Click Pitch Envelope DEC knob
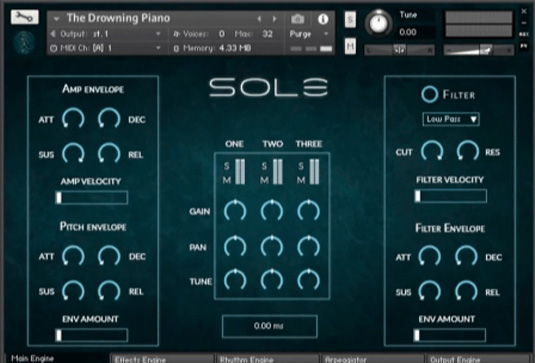The image size is (535, 363). [x=109, y=256]
